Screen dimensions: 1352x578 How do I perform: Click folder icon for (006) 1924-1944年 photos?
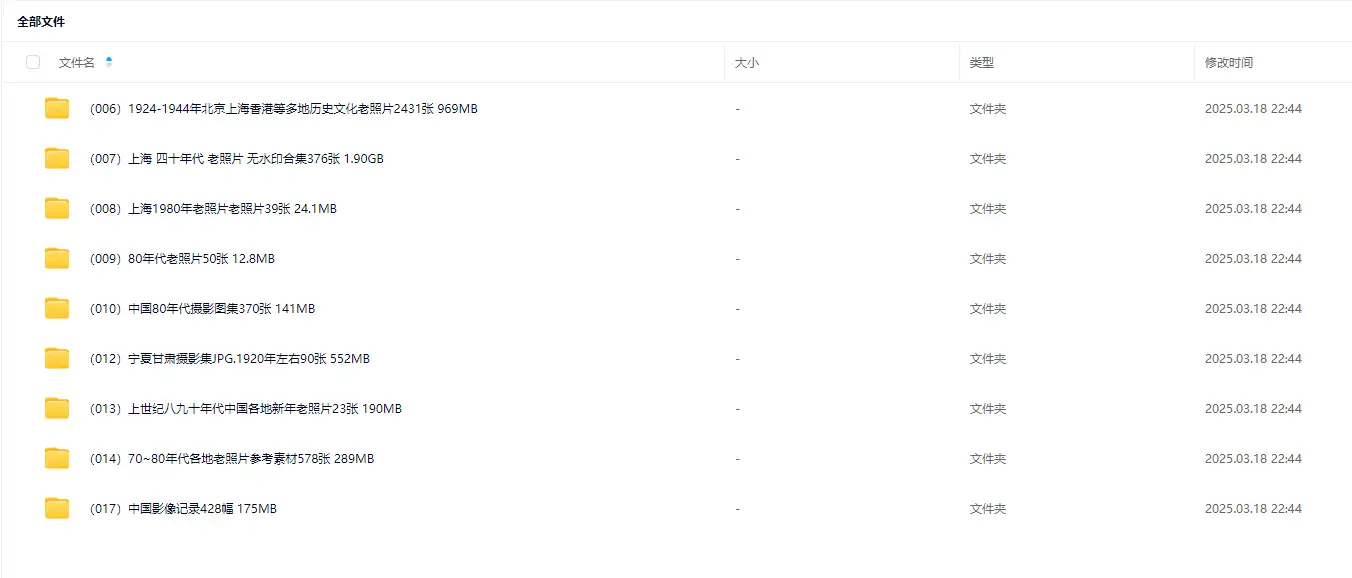tap(57, 109)
